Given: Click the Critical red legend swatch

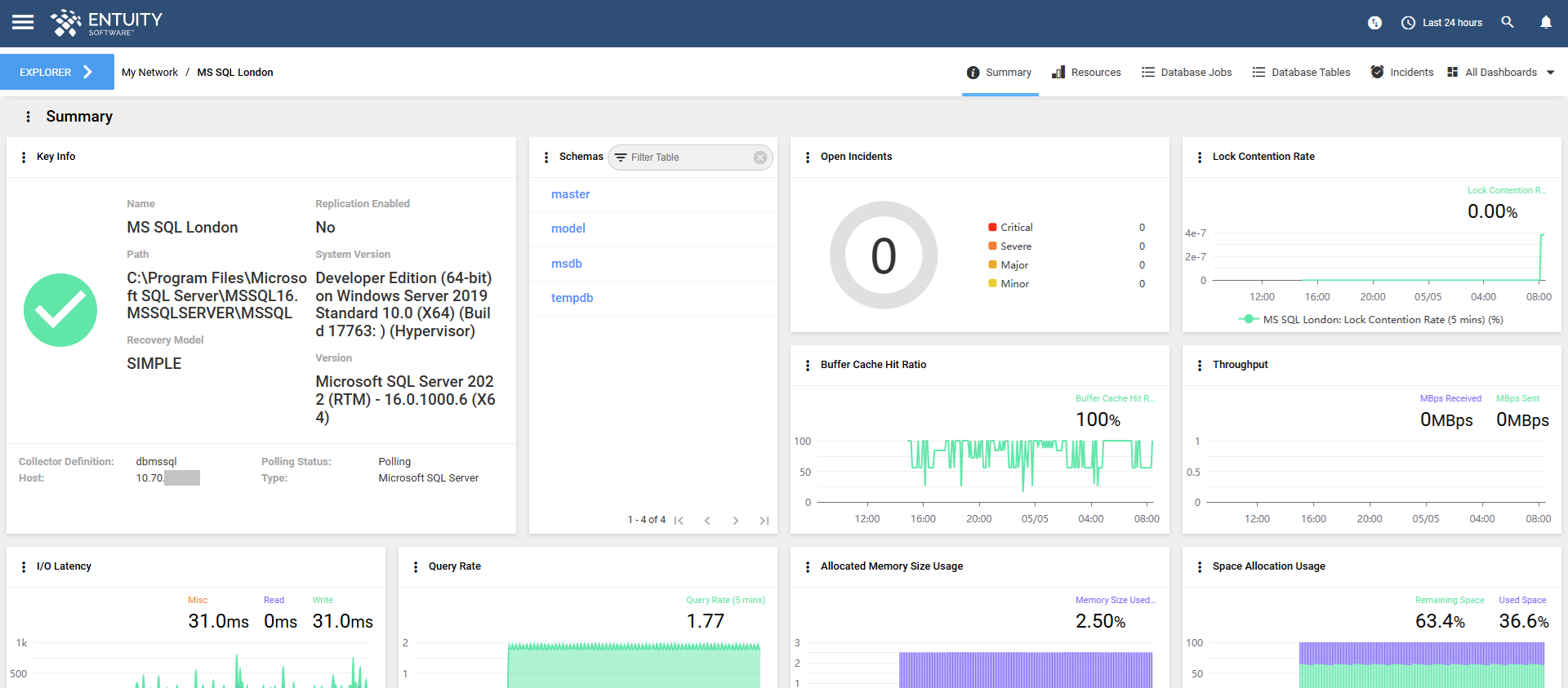Looking at the screenshot, I should 992,227.
